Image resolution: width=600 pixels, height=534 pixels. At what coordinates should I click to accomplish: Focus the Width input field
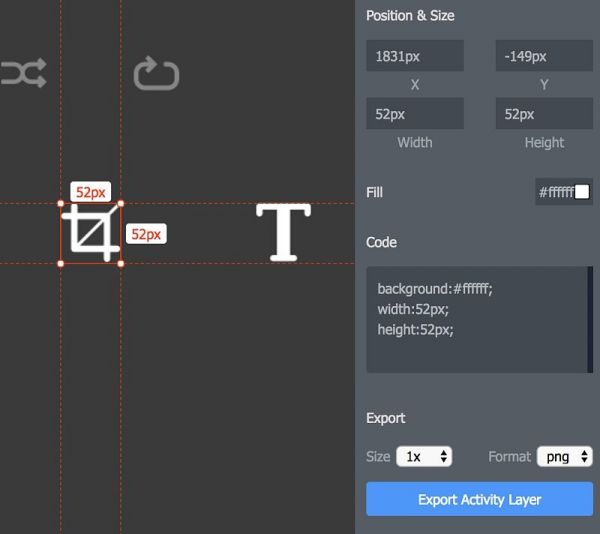tap(415, 114)
